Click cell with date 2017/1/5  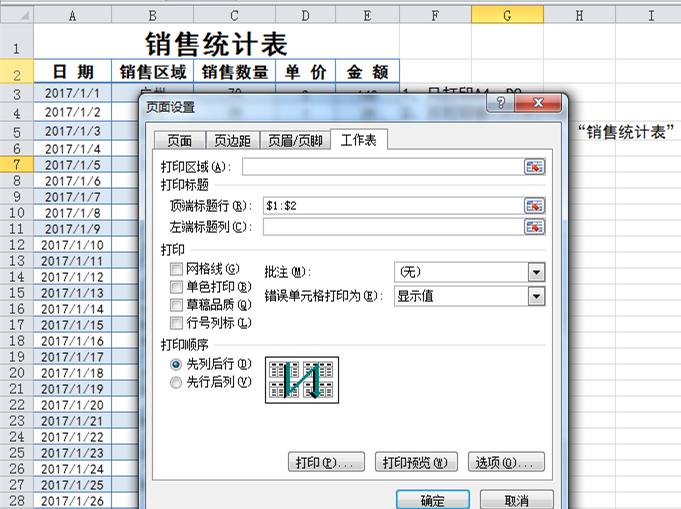[x=73, y=165]
